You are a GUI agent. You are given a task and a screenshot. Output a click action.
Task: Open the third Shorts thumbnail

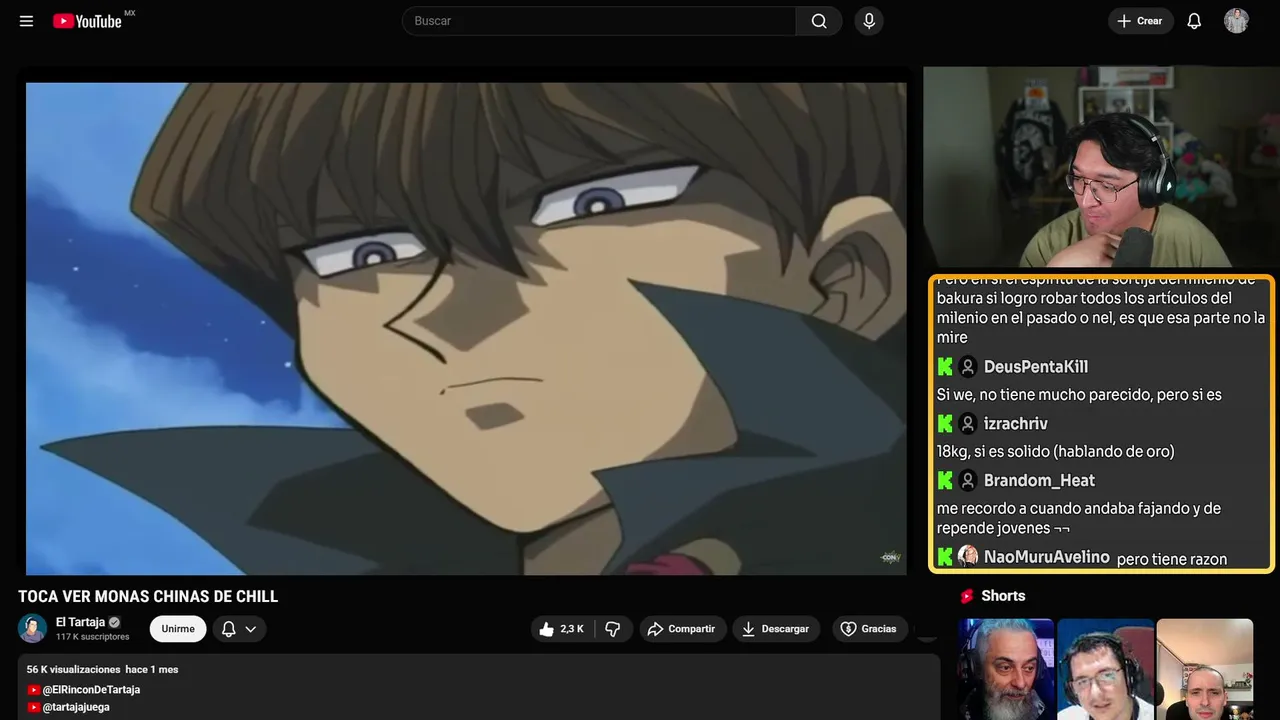coord(1205,669)
